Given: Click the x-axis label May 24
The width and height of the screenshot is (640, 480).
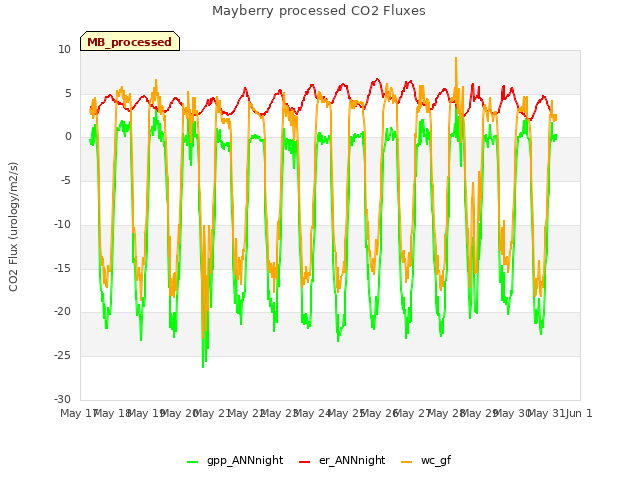Looking at the screenshot, I should [312, 413].
